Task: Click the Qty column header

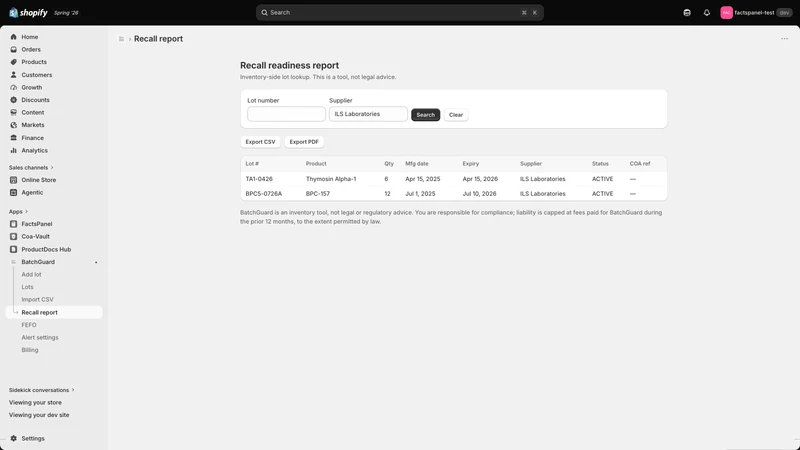Action: tap(389, 164)
